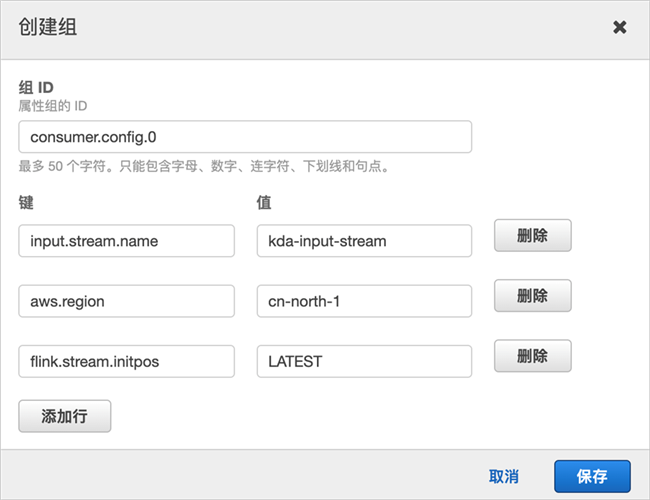Cancel the dialog via 取消 link
Screen dimensions: 650x500
[x=504, y=476]
